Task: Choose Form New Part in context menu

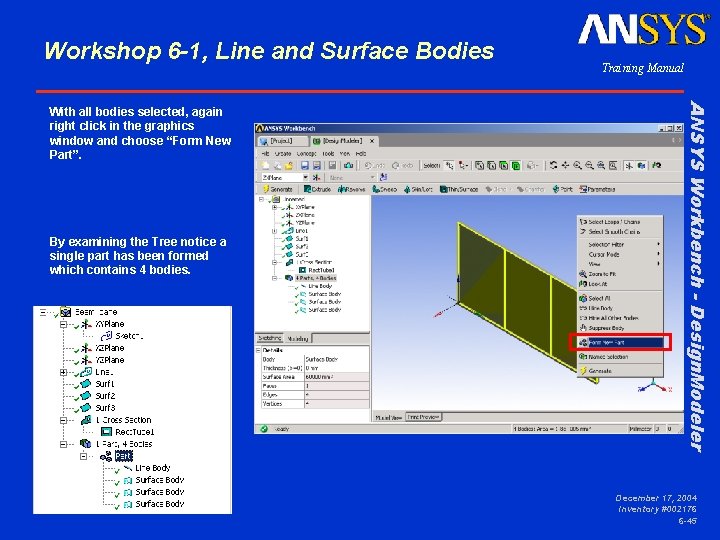Action: (x=620, y=343)
